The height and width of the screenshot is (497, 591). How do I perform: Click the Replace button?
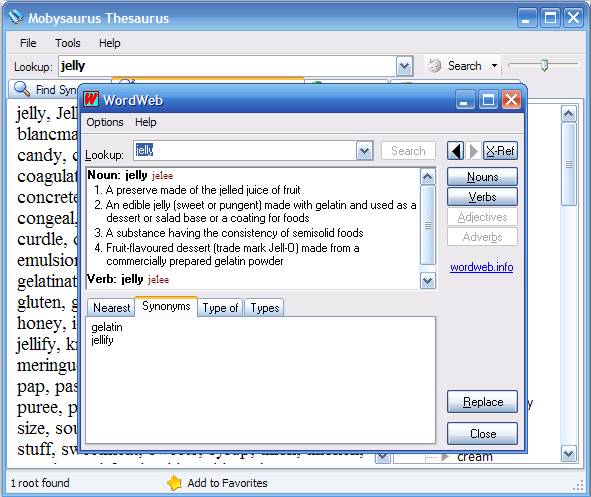click(x=482, y=402)
